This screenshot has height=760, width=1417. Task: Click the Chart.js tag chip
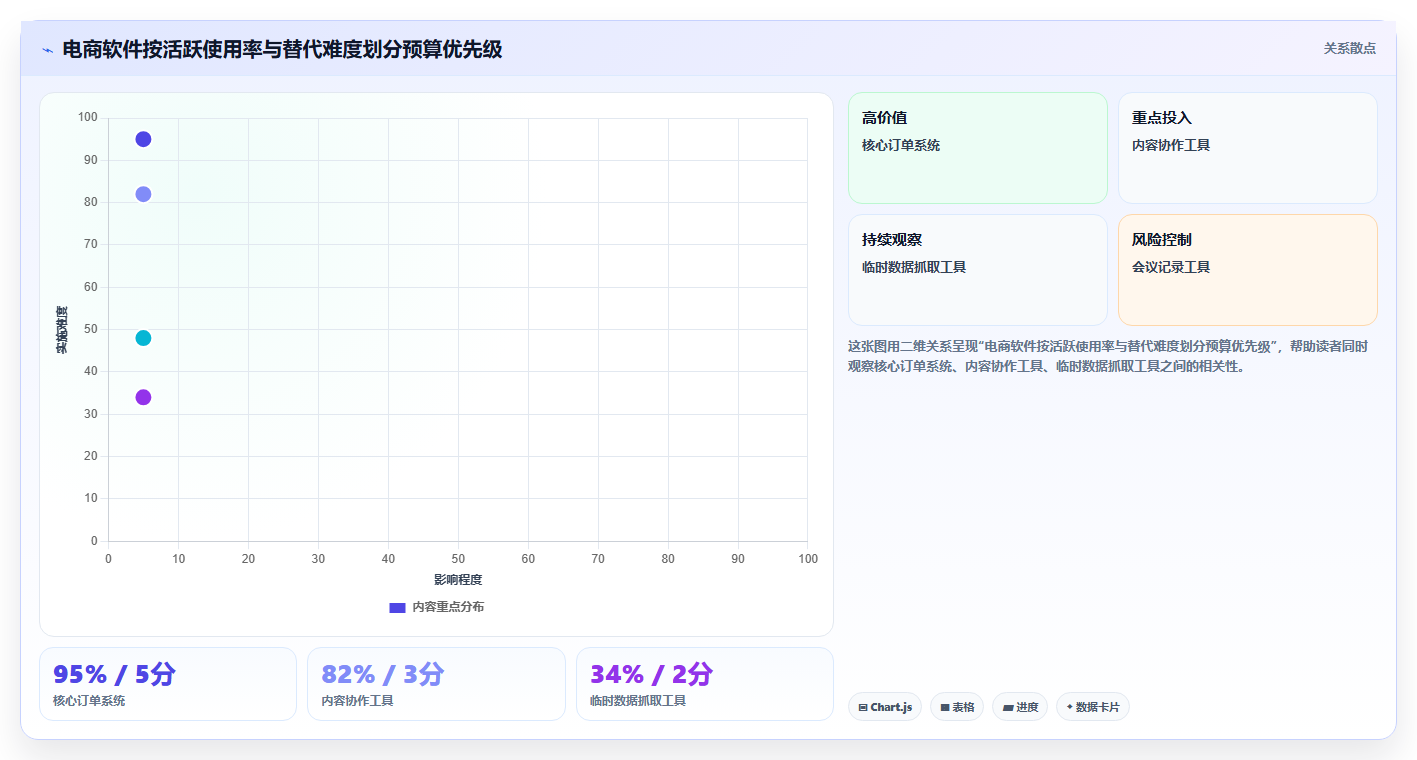tap(885, 707)
